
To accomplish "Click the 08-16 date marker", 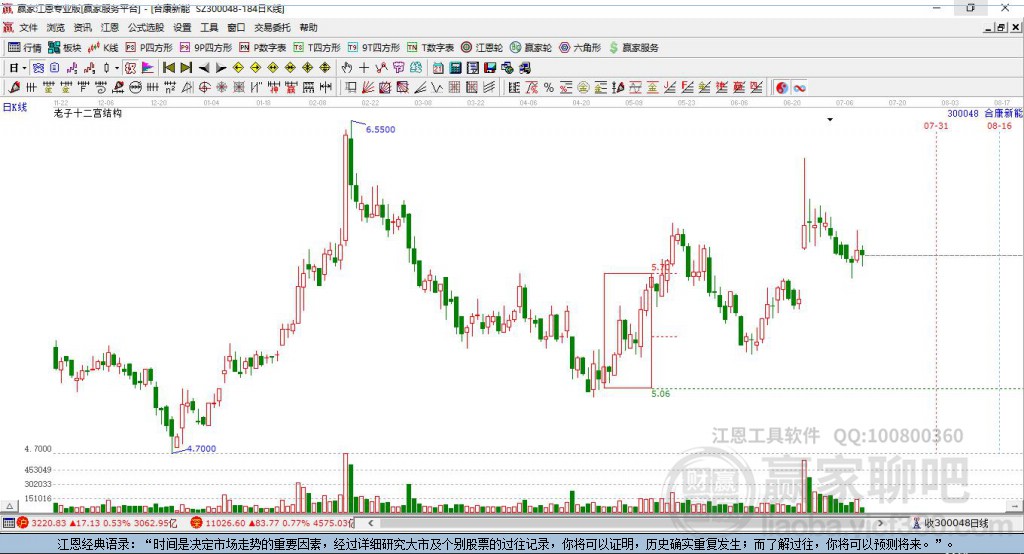I will click(999, 125).
